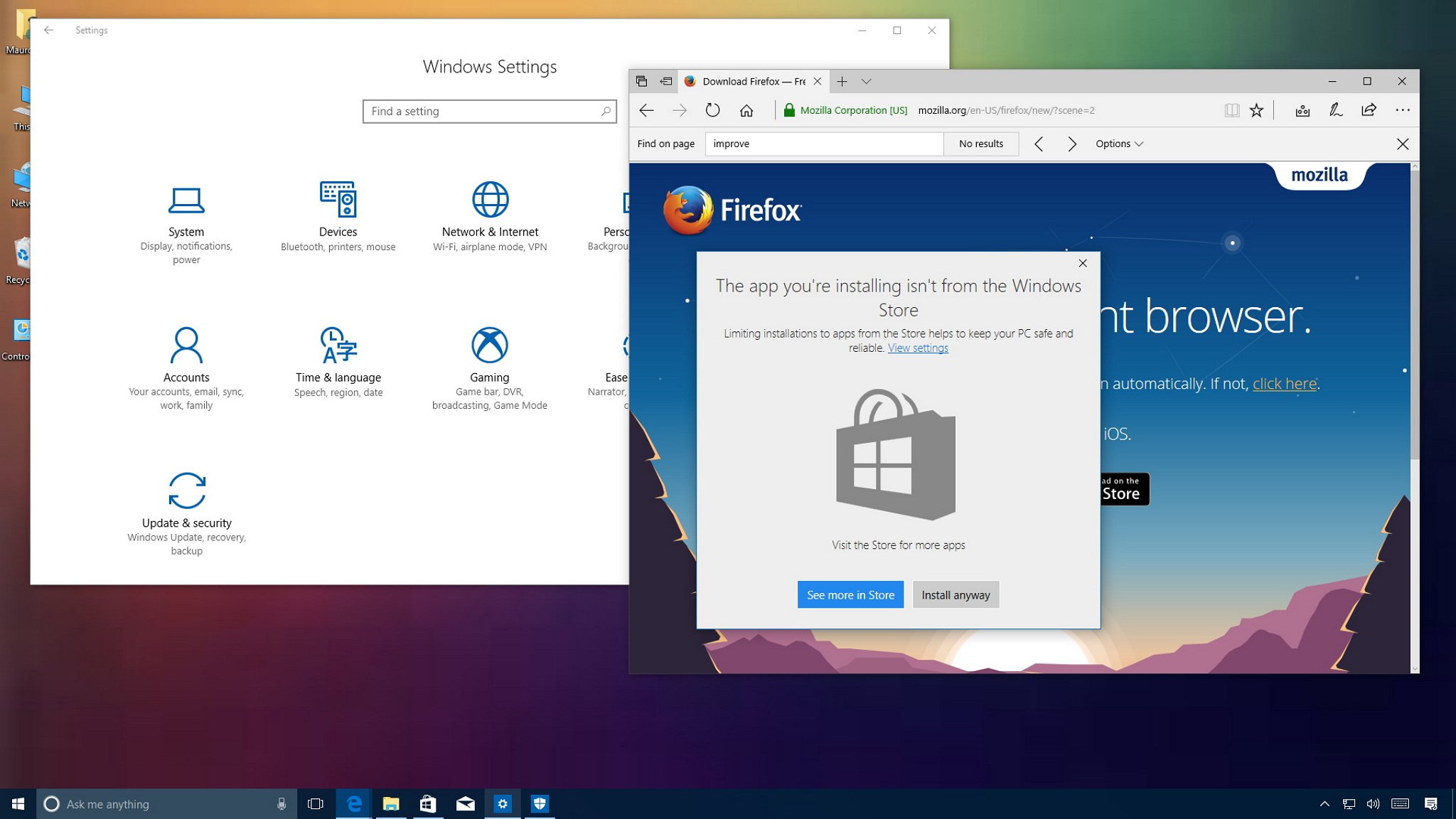Open Mail app from taskbar
Image resolution: width=1456 pixels, height=819 pixels.
click(466, 804)
